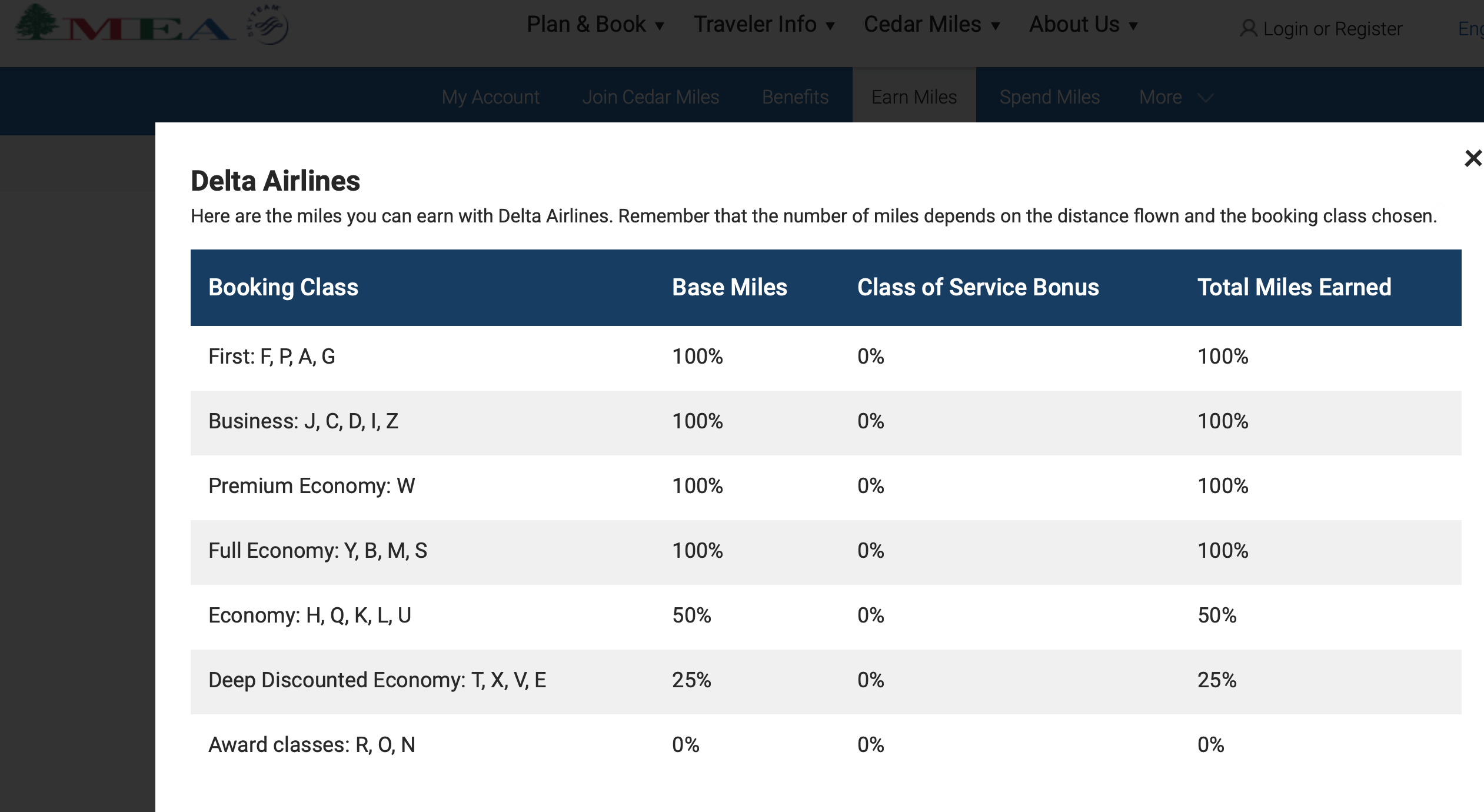Select the Premium Economy: W row
This screenshot has width=1484, height=812.
point(312,486)
